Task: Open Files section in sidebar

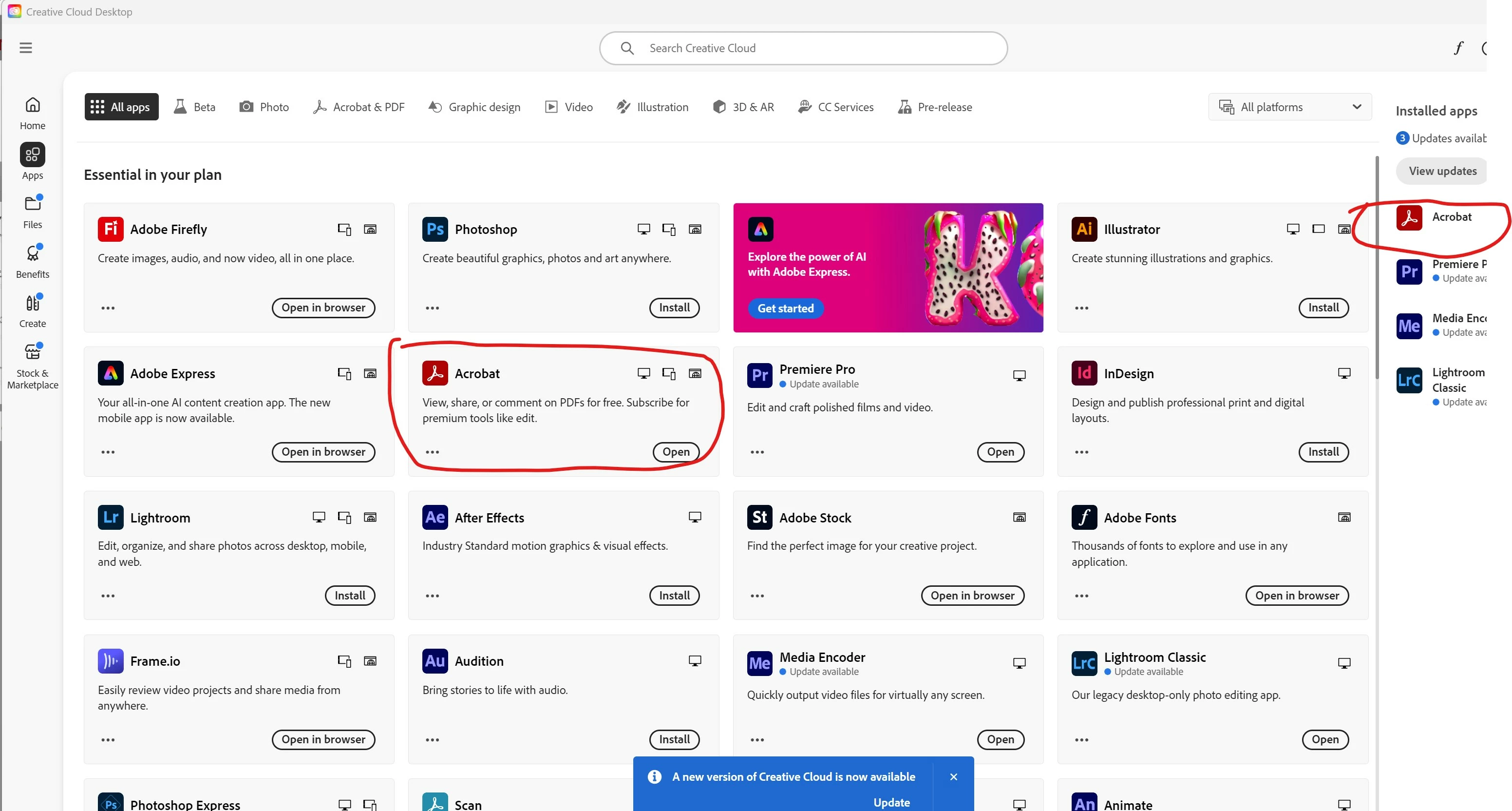Action: [32, 212]
